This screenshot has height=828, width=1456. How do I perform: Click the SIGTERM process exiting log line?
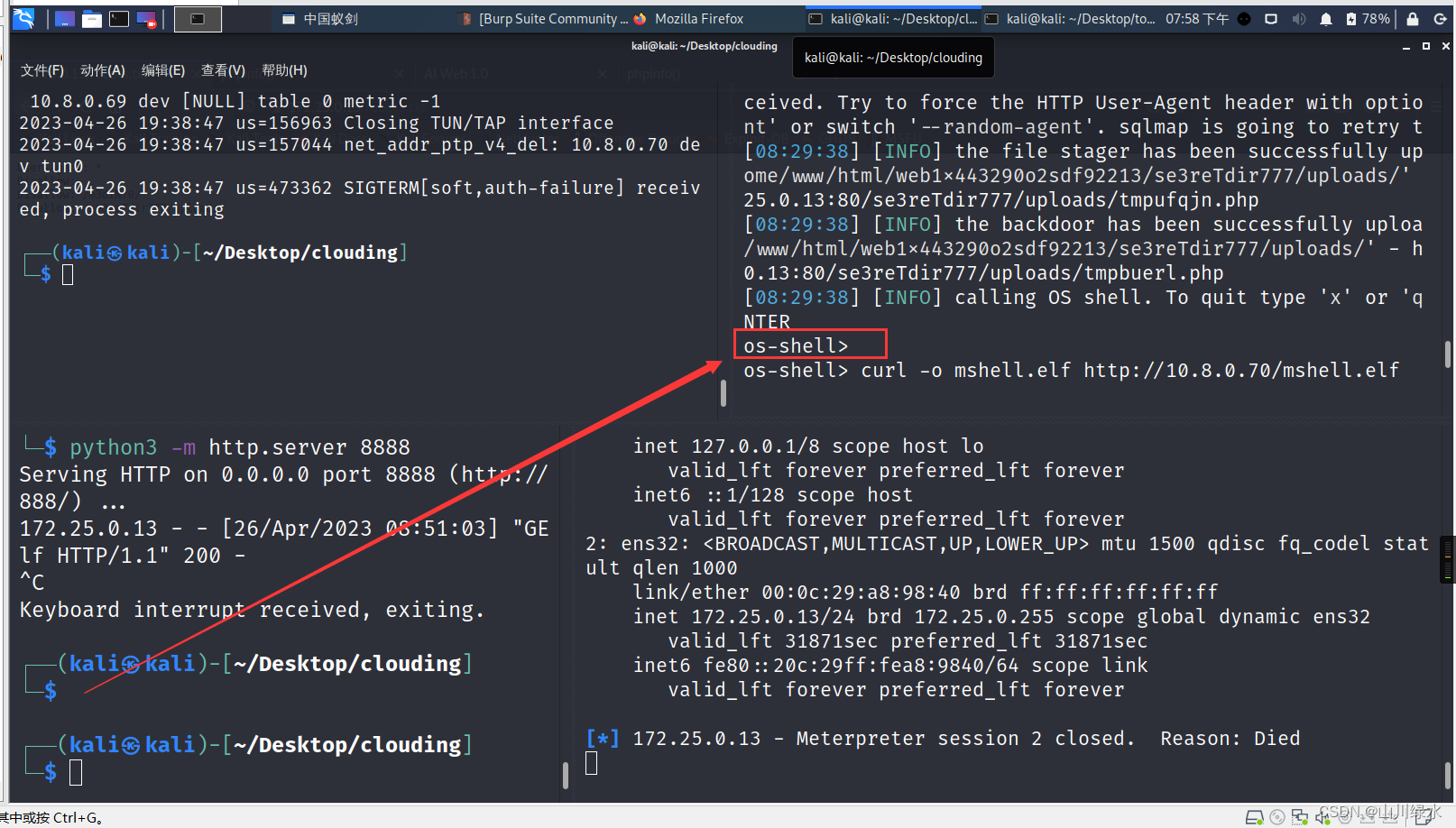[x=360, y=198]
